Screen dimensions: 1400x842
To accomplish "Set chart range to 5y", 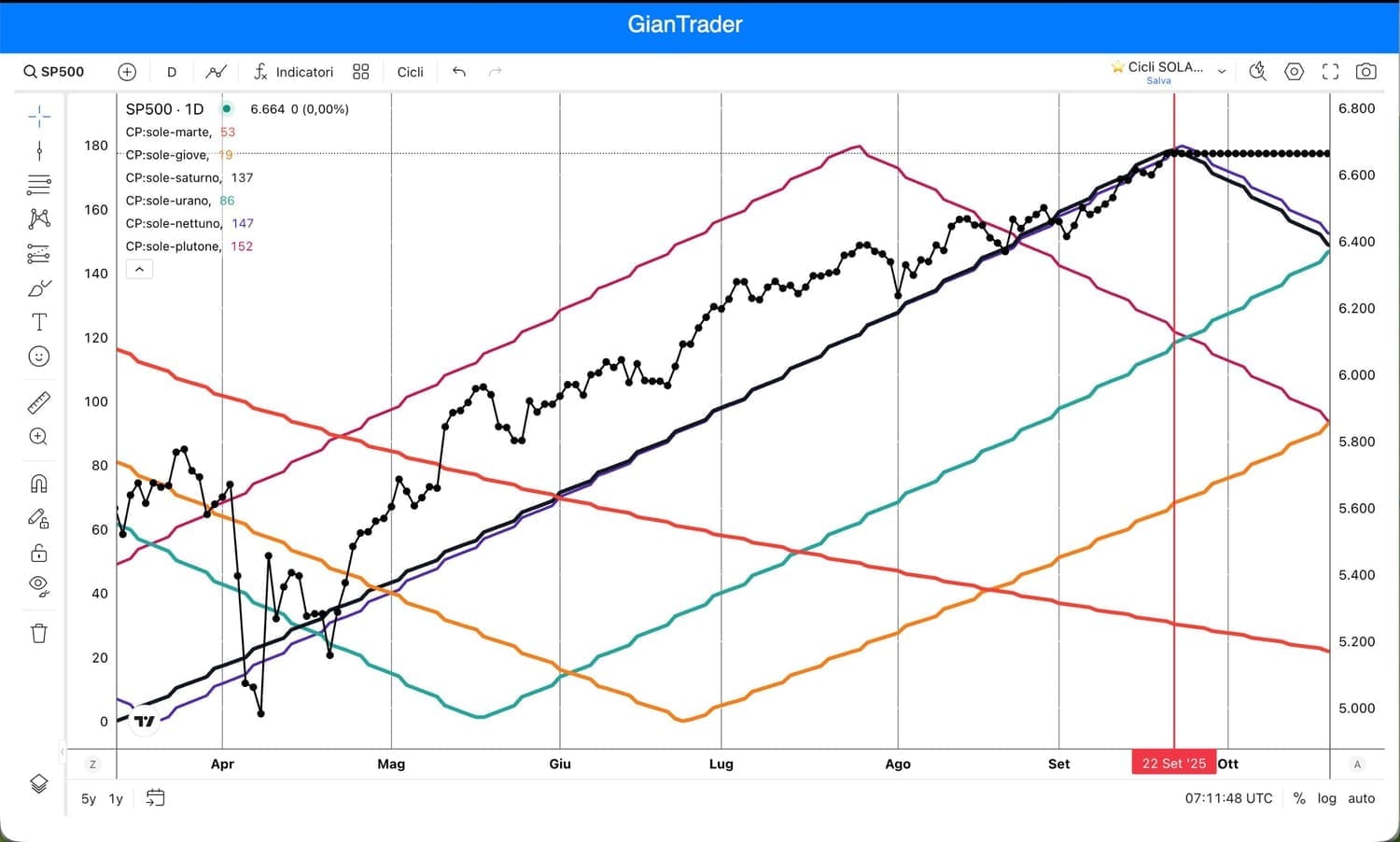I will [89, 799].
